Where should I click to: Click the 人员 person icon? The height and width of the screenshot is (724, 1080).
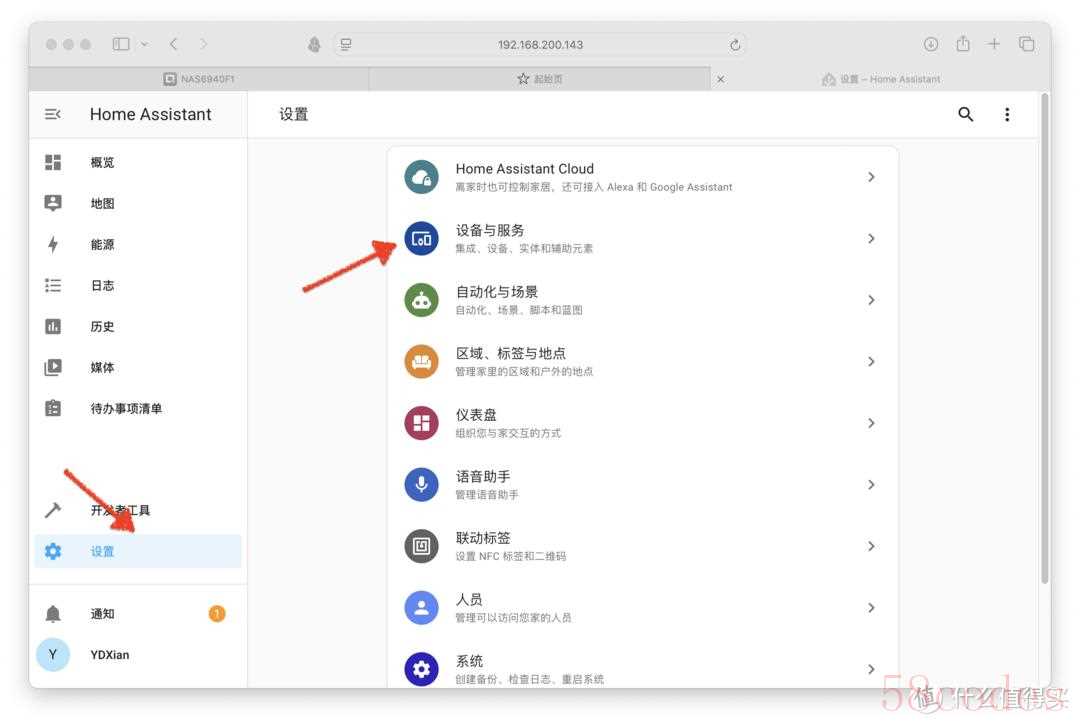click(x=422, y=608)
